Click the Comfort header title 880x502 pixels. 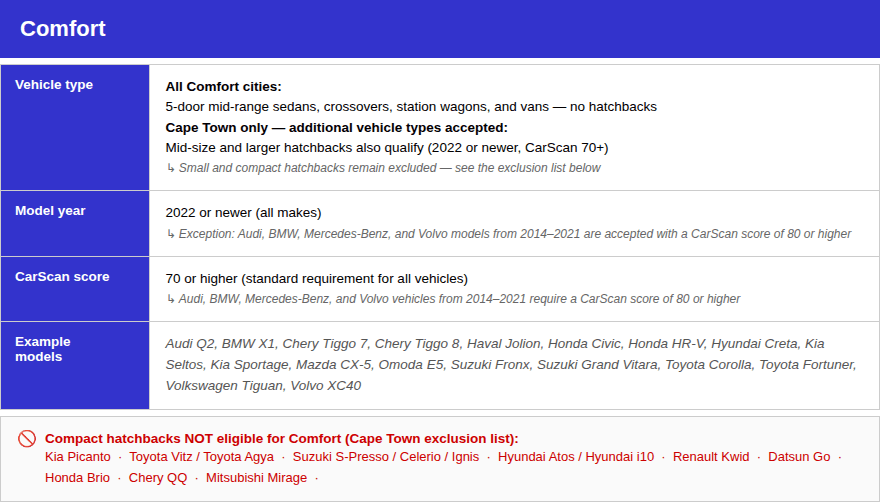(63, 29)
